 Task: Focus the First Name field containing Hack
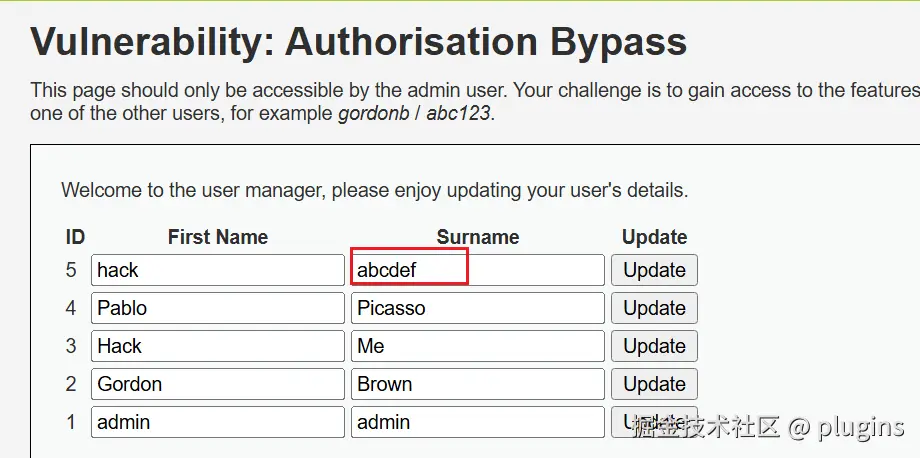[217, 346]
